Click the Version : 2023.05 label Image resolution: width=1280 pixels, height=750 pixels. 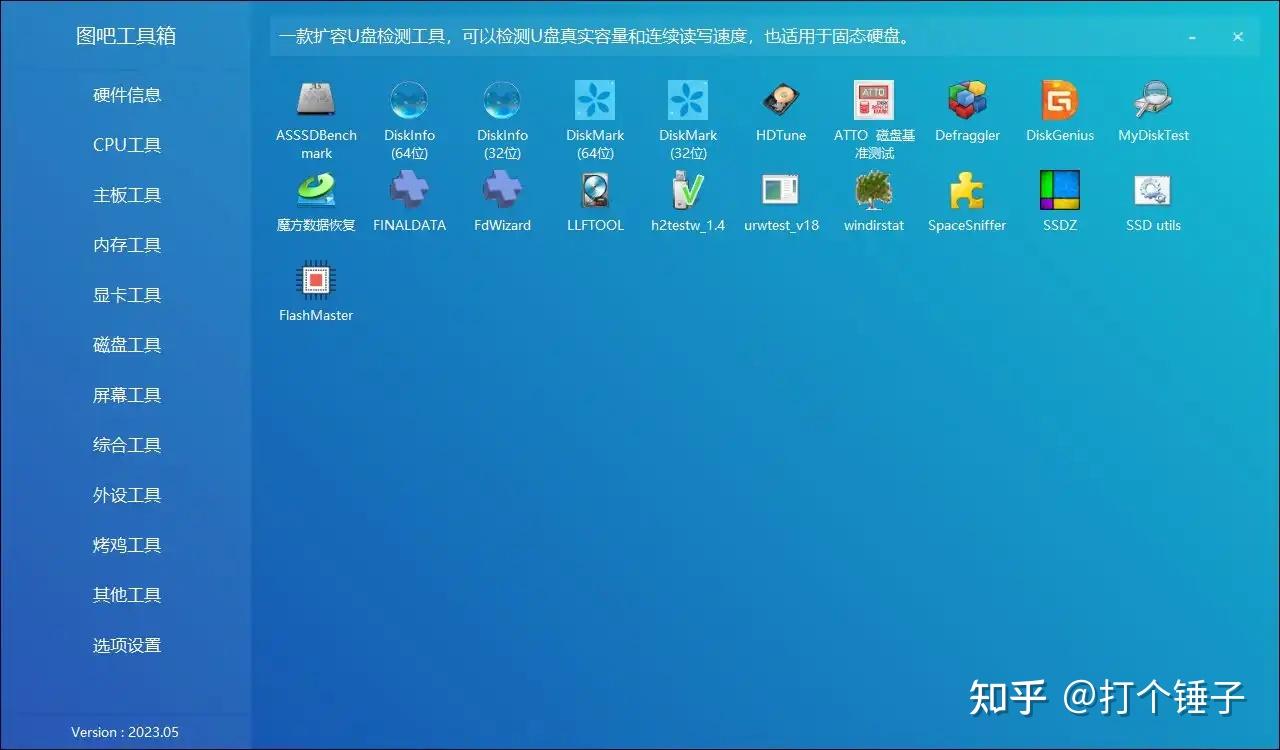click(125, 732)
